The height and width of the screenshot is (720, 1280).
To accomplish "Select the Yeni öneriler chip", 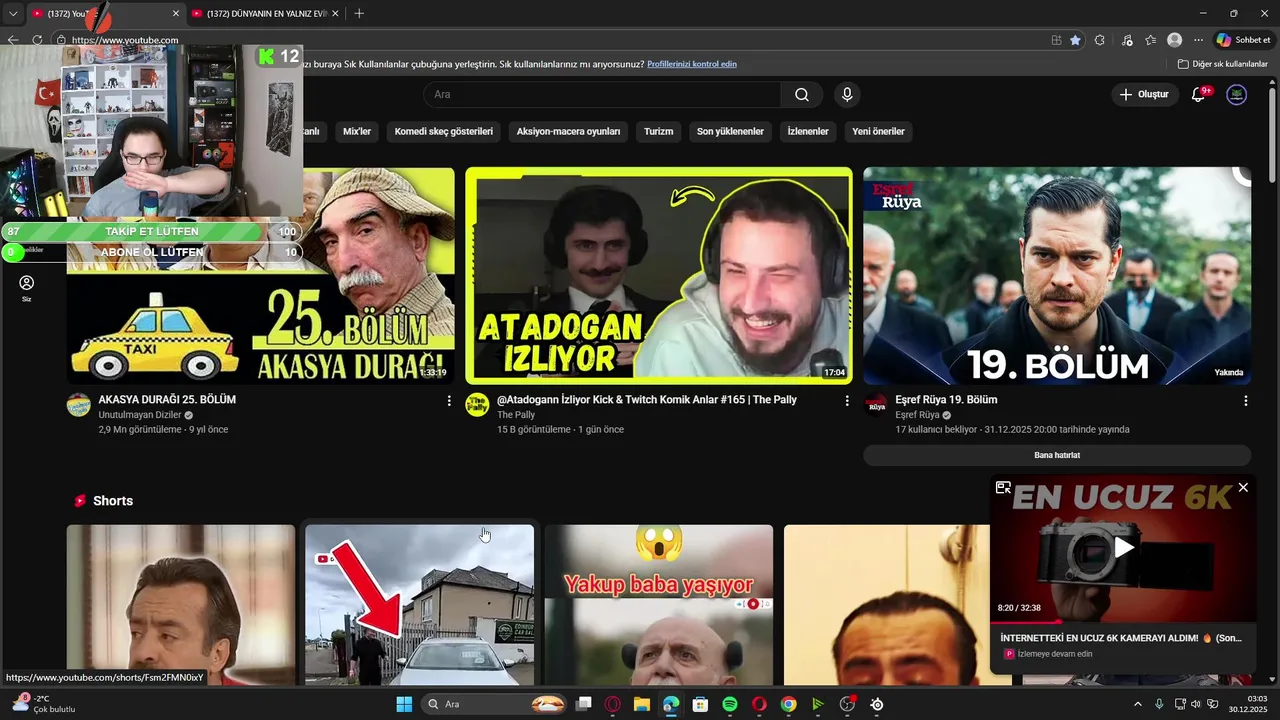I will 878,131.
